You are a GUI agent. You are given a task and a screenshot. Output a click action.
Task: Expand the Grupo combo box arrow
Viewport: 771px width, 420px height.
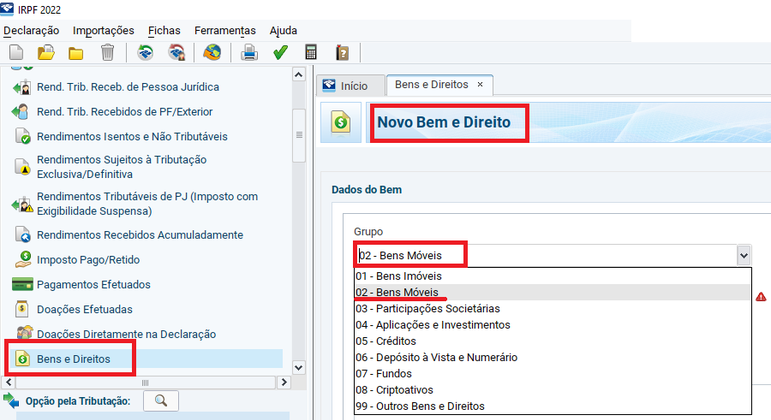tap(743, 255)
